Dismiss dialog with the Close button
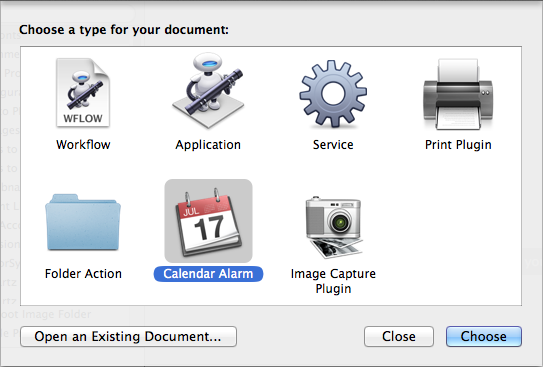Viewport: 543px width, 367px height. click(x=399, y=337)
